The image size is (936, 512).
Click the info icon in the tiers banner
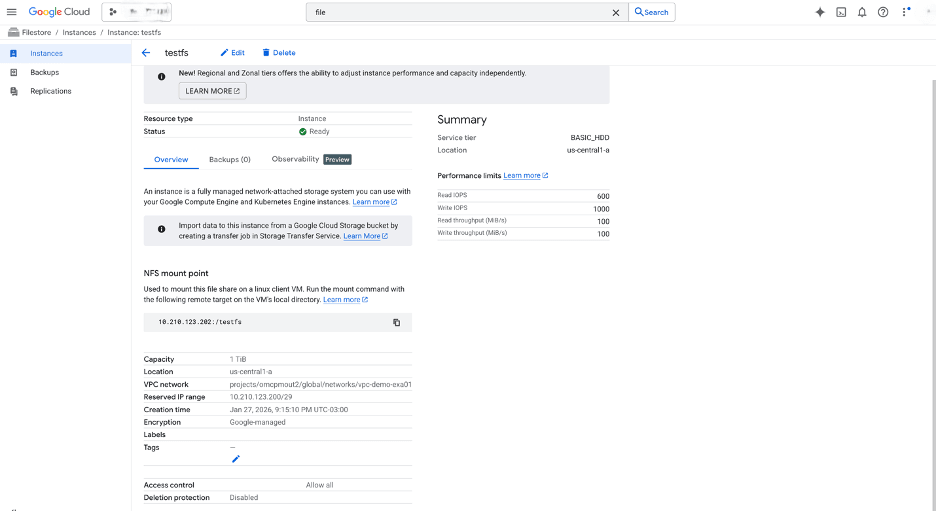click(x=161, y=76)
